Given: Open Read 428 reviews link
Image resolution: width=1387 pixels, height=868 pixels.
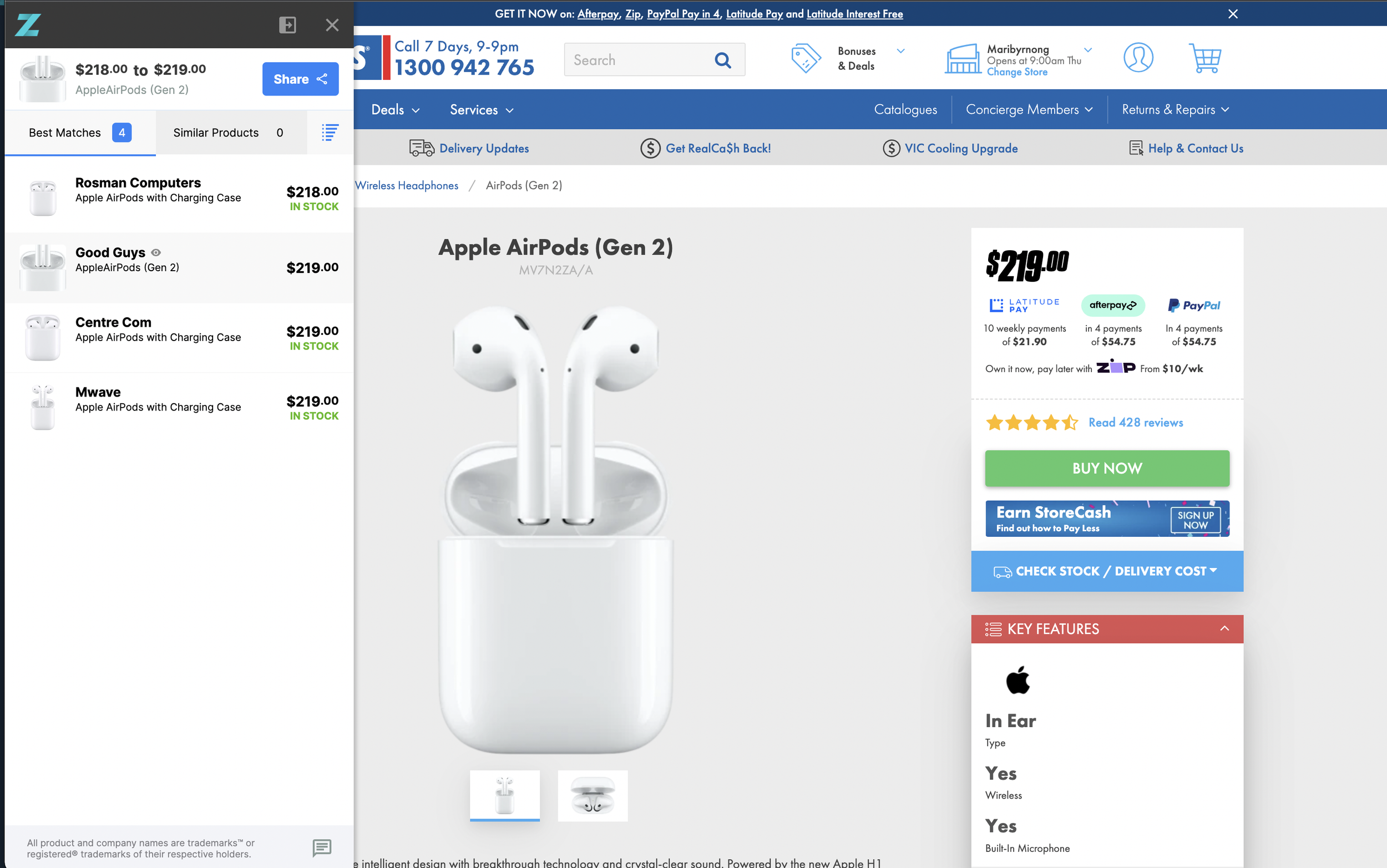Looking at the screenshot, I should (1135, 423).
